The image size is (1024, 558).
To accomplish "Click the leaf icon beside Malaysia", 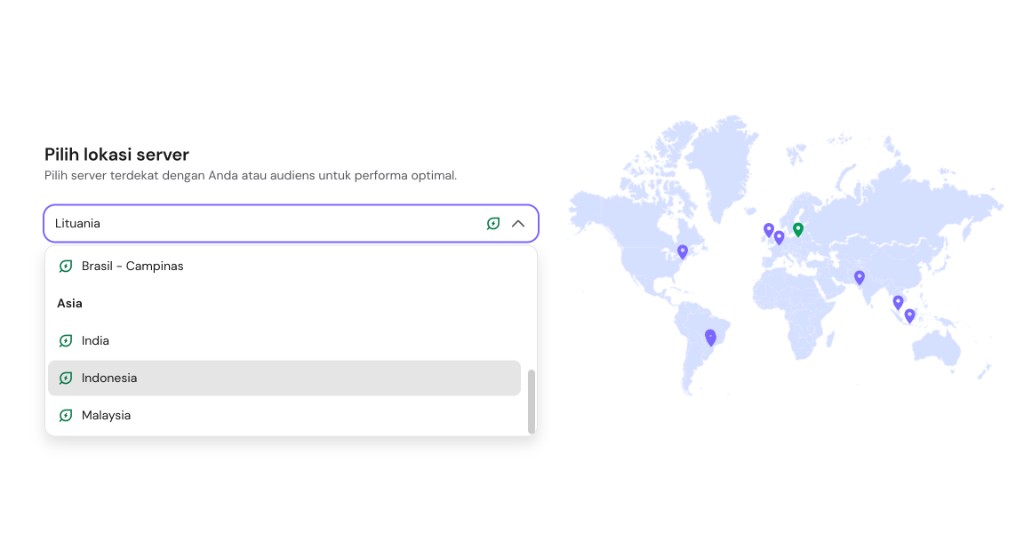I will (65, 415).
